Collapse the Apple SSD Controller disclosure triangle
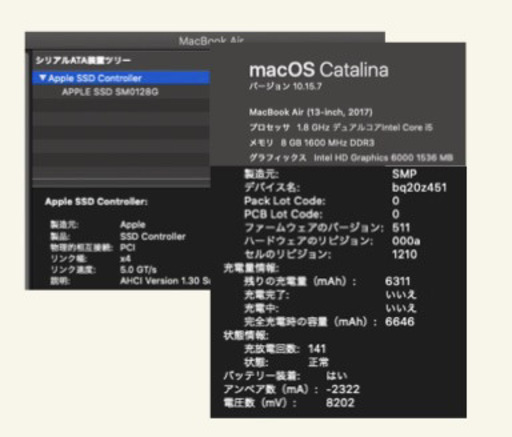 point(42,78)
